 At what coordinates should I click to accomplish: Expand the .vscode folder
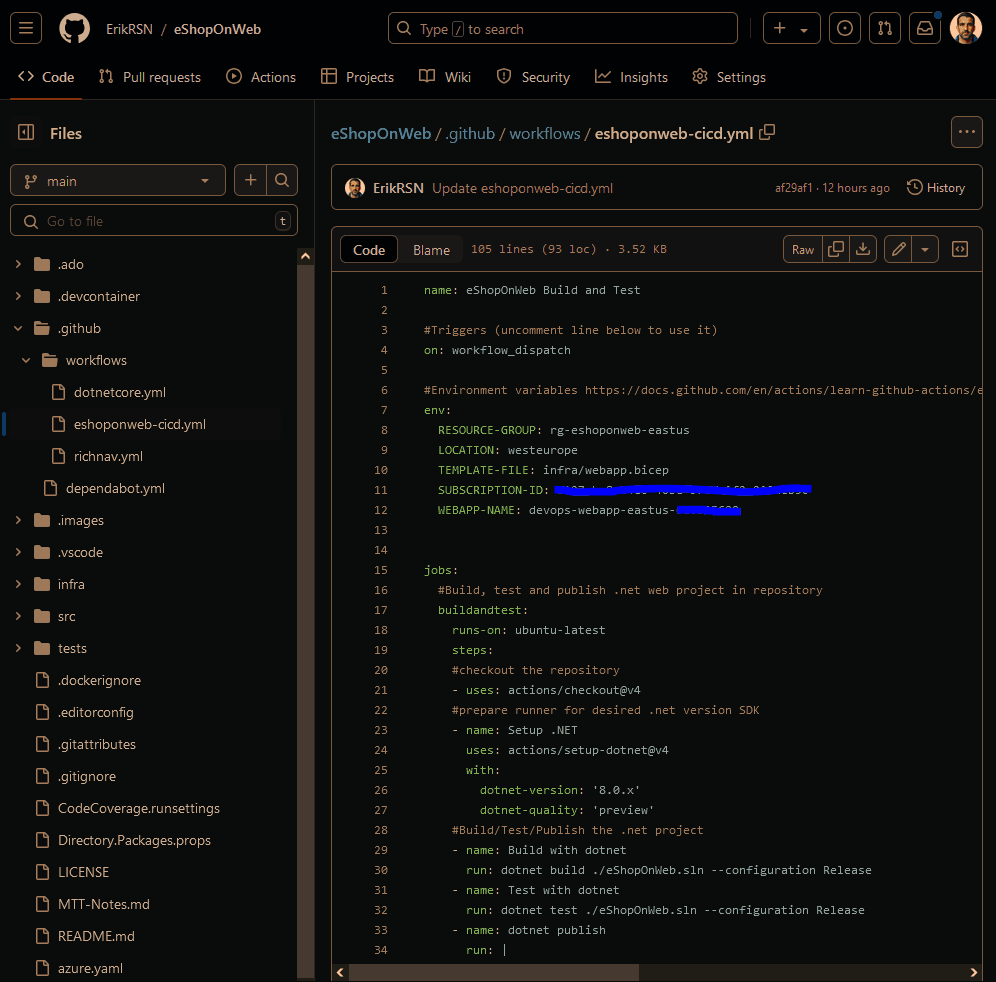pyautogui.click(x=18, y=552)
